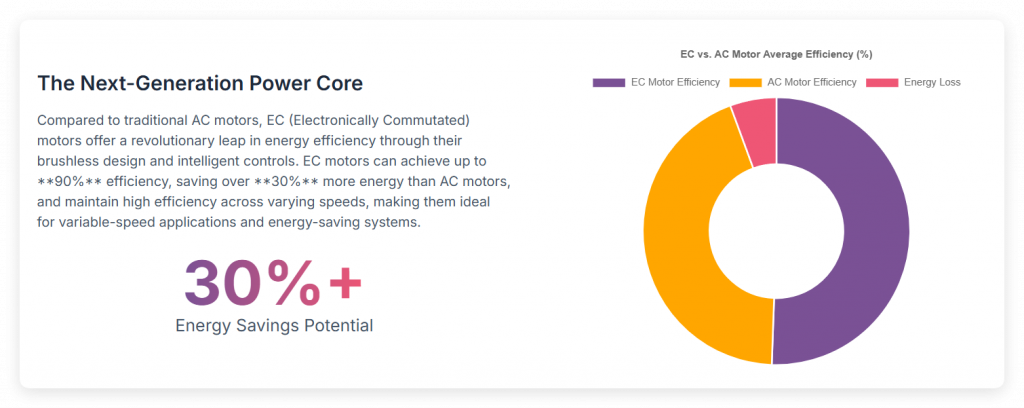
Task: Click the pink Energy Loss legend swatch
Action: [882, 82]
